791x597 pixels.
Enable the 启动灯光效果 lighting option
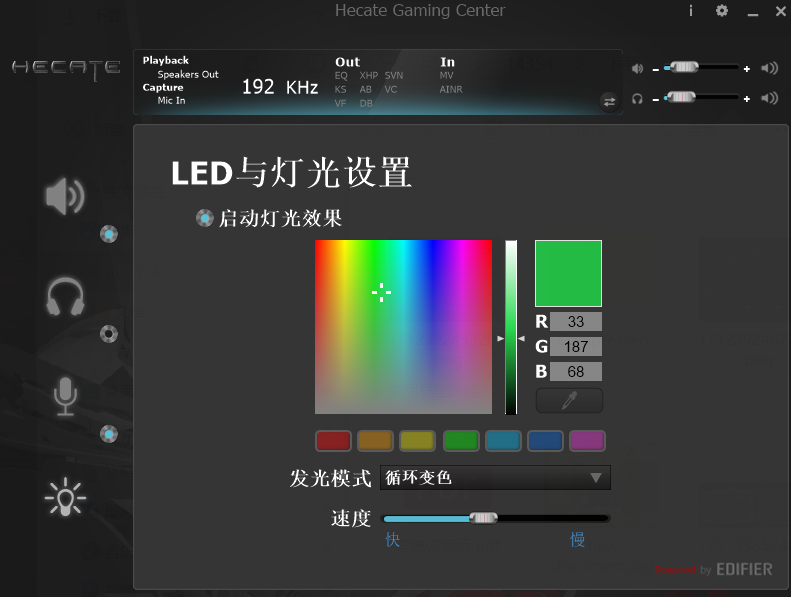point(204,219)
